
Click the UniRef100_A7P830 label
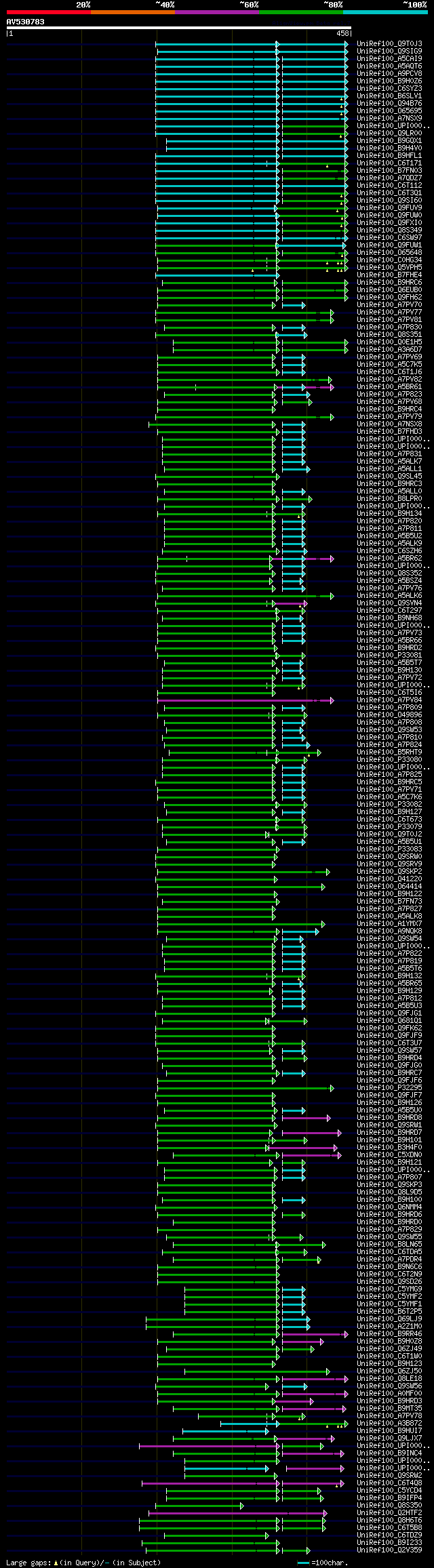389,327
